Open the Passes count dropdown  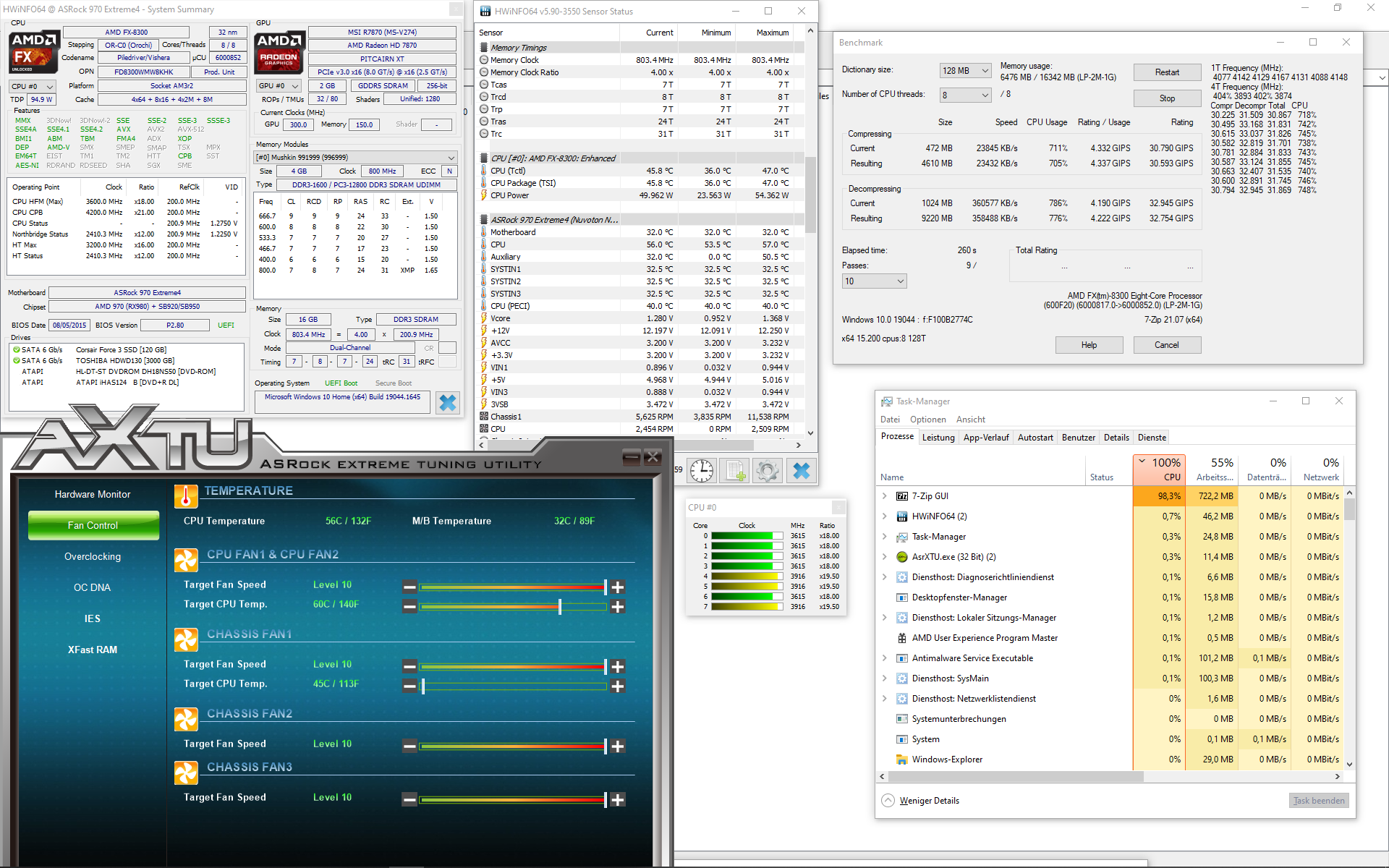874,281
